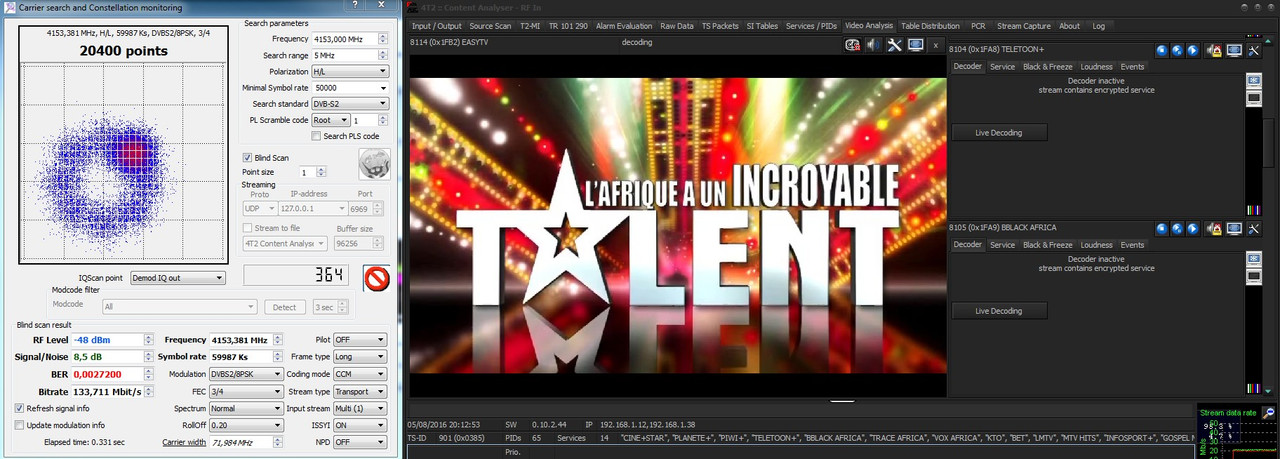Open the TS Packets tab

[x=721, y=26]
